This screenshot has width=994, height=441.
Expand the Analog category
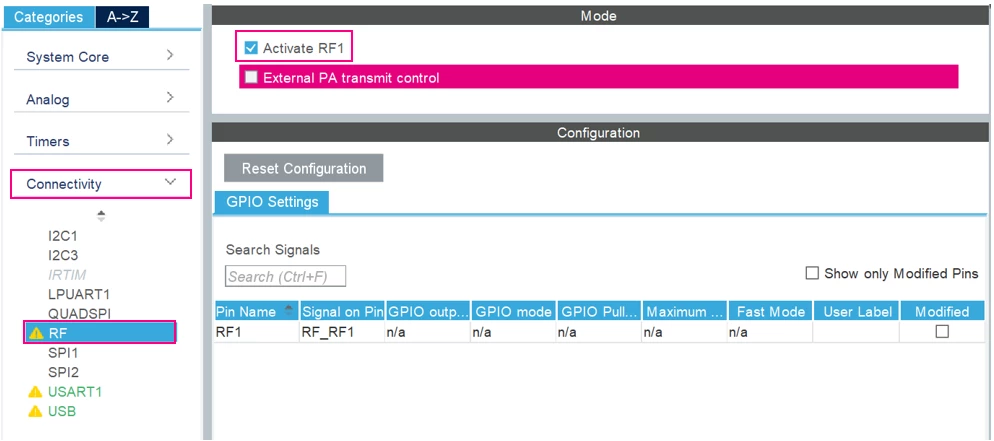point(101,99)
